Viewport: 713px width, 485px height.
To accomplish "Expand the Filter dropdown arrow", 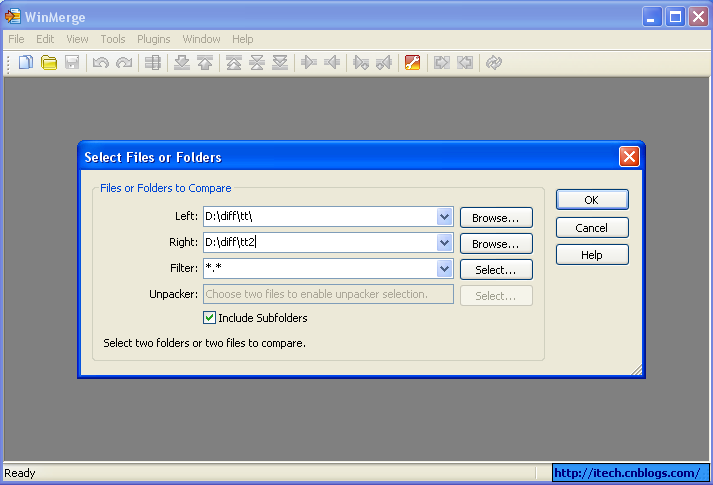I will click(x=444, y=268).
